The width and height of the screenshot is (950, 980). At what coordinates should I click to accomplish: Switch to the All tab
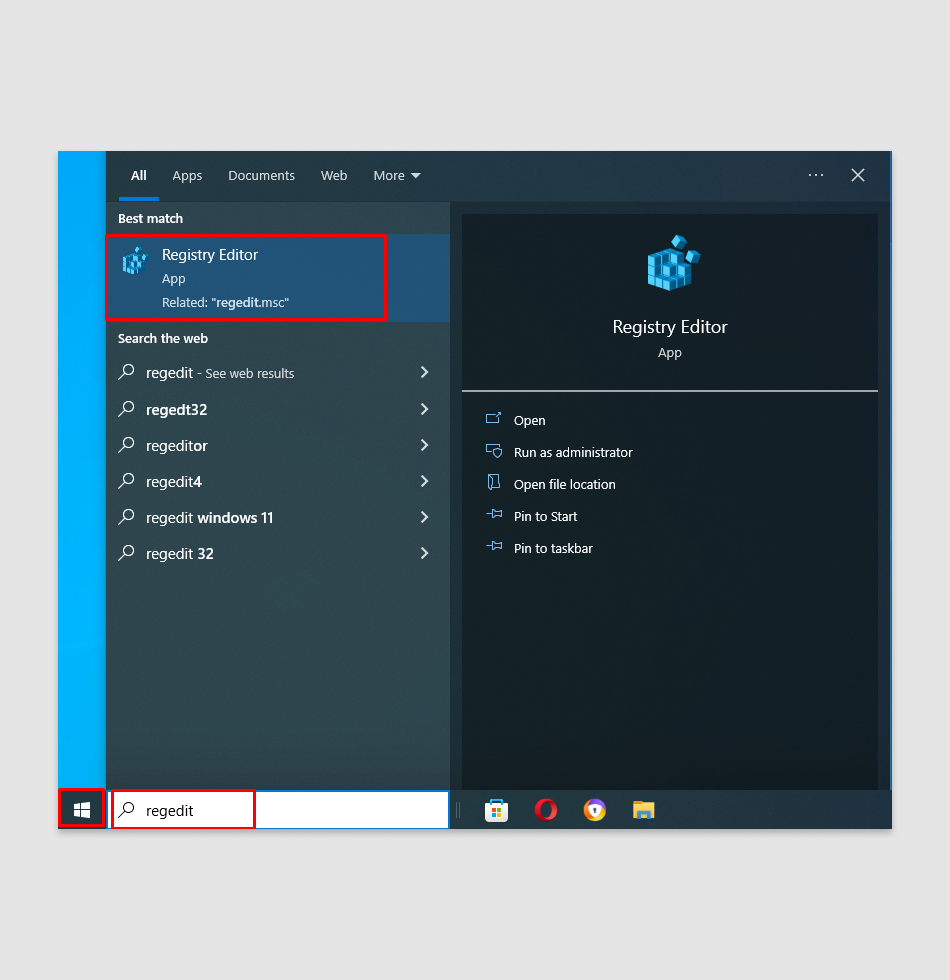139,176
